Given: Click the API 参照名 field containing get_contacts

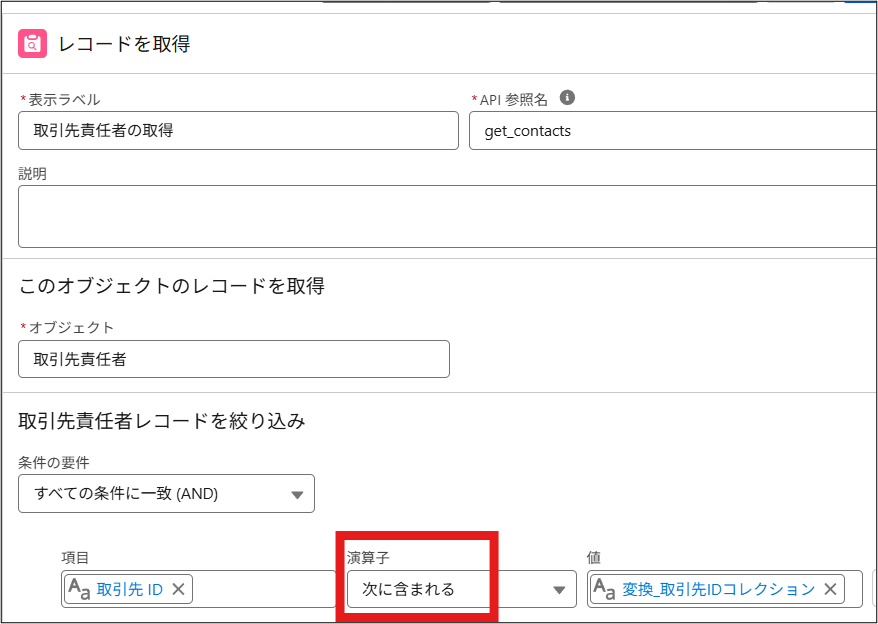Looking at the screenshot, I should tap(672, 131).
